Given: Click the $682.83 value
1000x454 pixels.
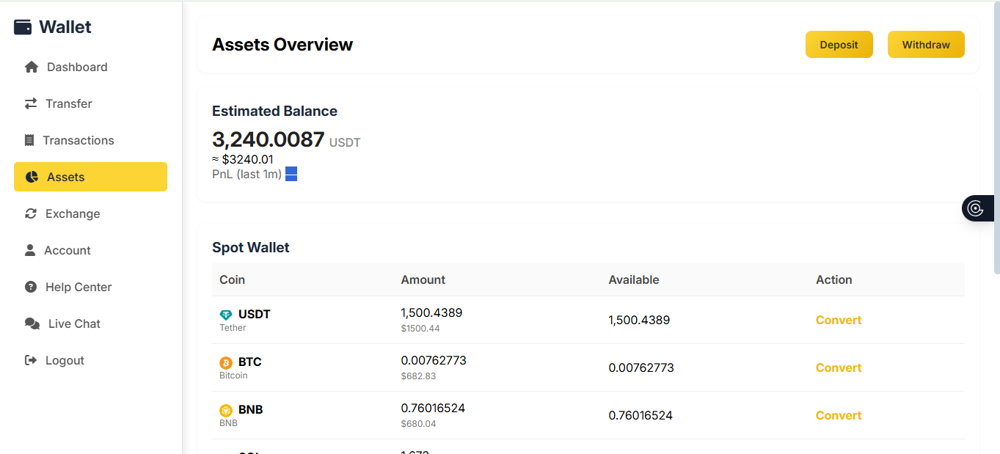Looking at the screenshot, I should [x=418, y=376].
